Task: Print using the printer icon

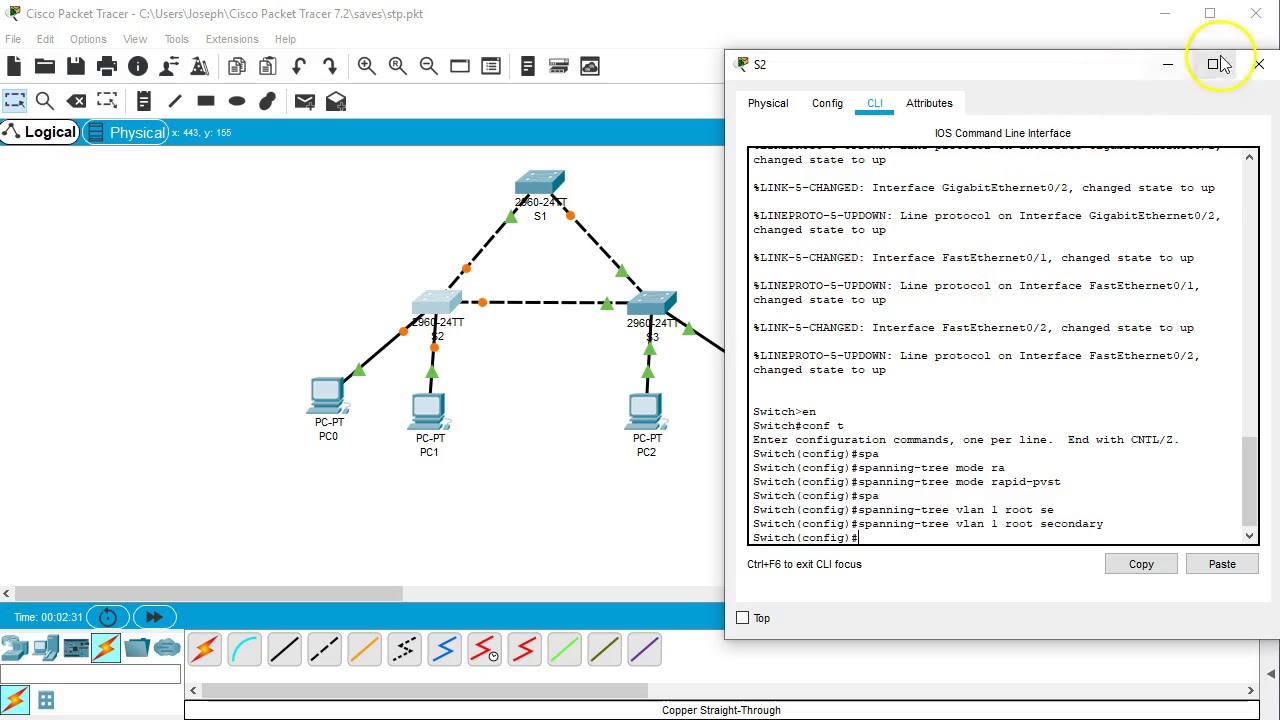Action: coord(107,66)
